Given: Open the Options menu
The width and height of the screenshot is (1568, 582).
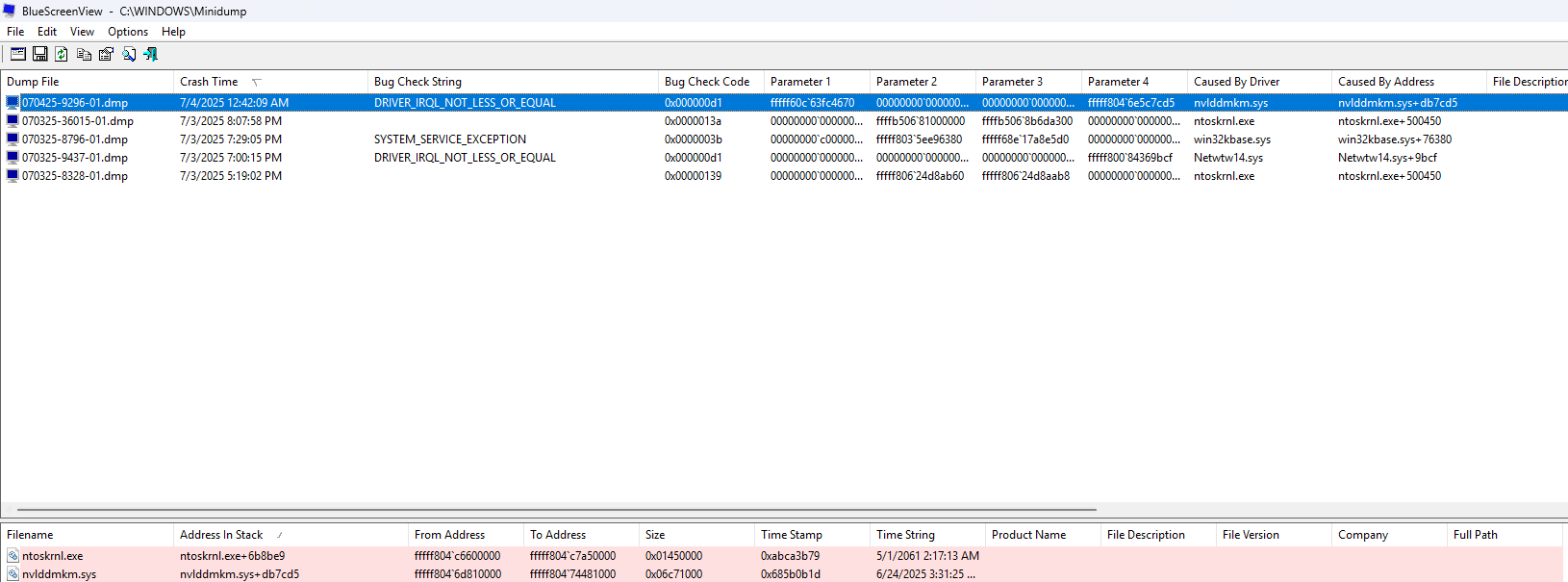Looking at the screenshot, I should (x=128, y=32).
